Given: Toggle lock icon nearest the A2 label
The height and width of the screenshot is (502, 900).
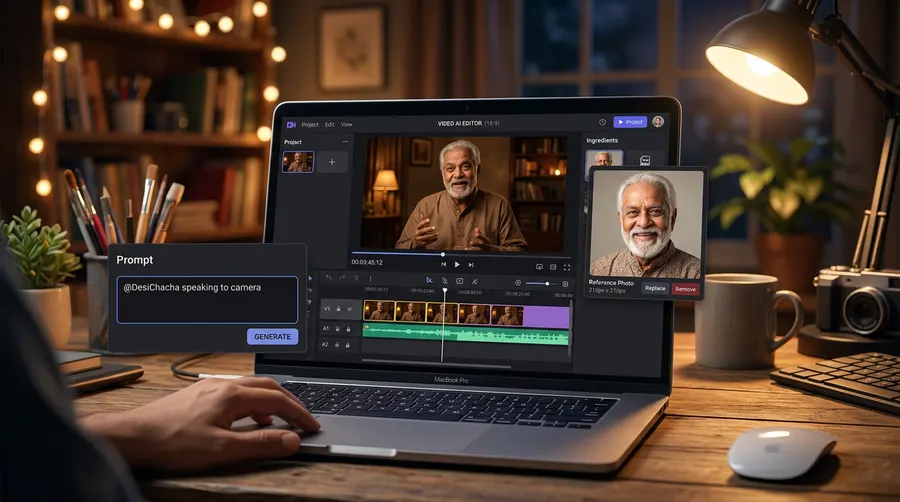Looking at the screenshot, I should pos(337,345).
